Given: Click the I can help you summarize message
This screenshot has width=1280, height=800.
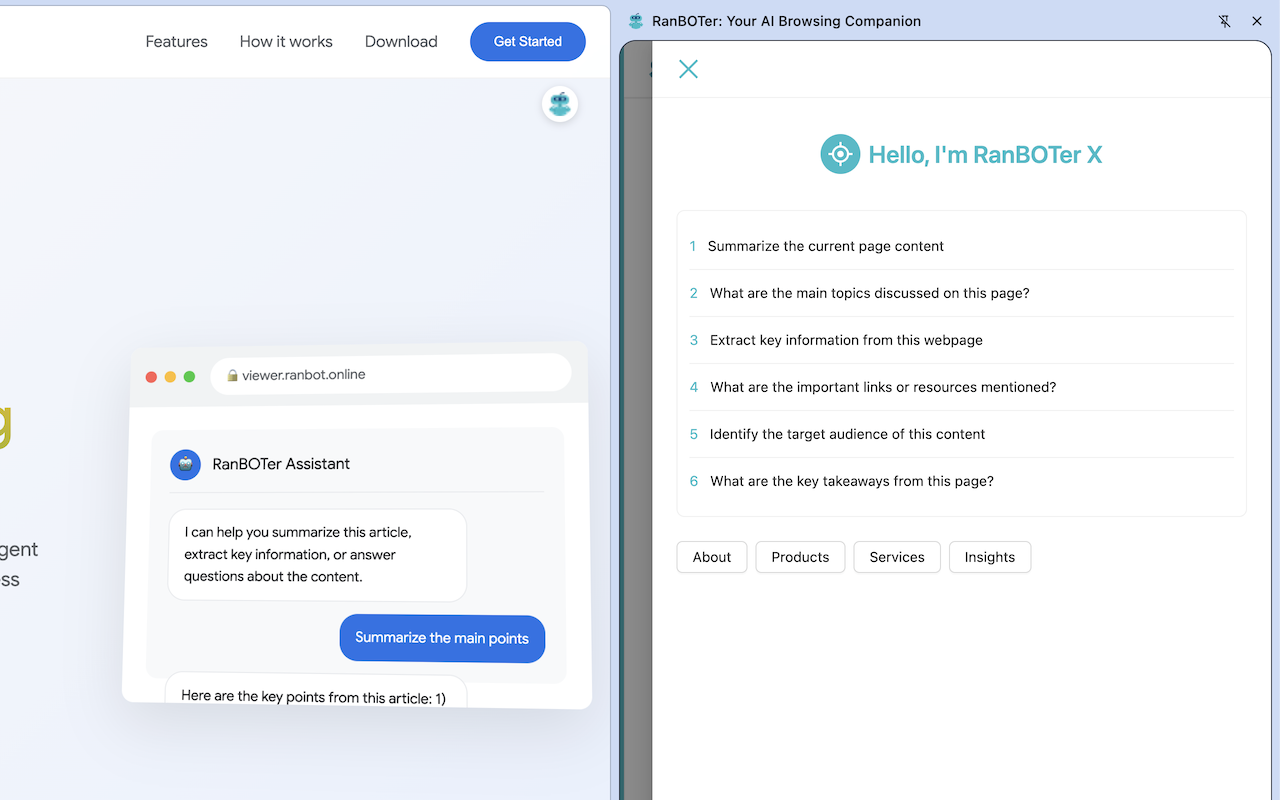Looking at the screenshot, I should point(317,555).
